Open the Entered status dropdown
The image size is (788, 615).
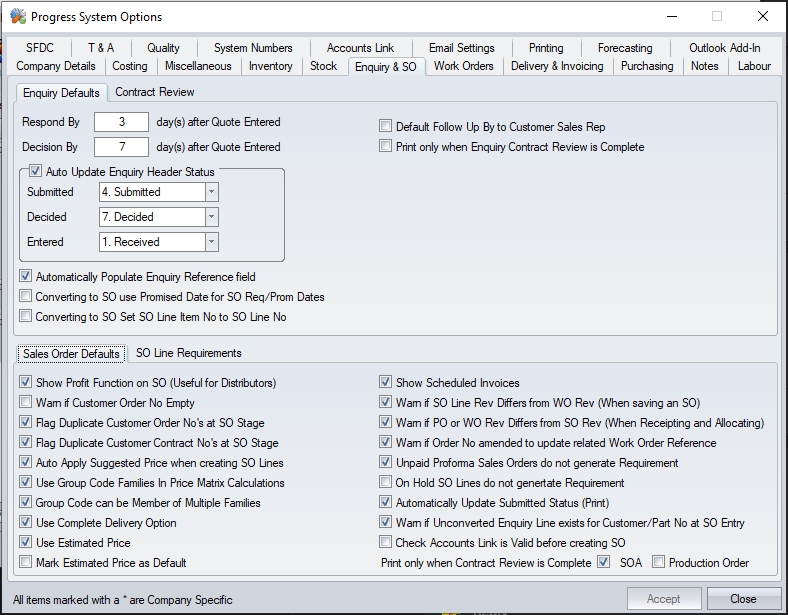(x=211, y=242)
